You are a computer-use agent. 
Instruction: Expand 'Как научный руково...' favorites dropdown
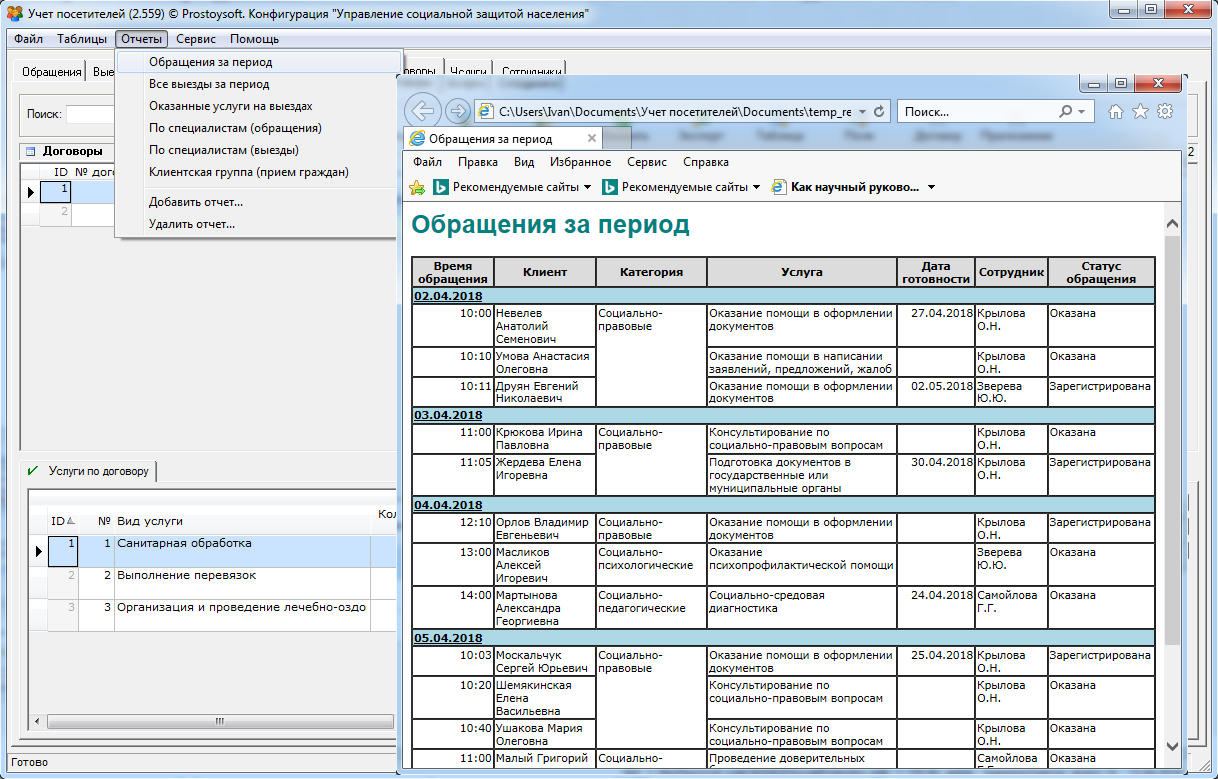click(931, 187)
